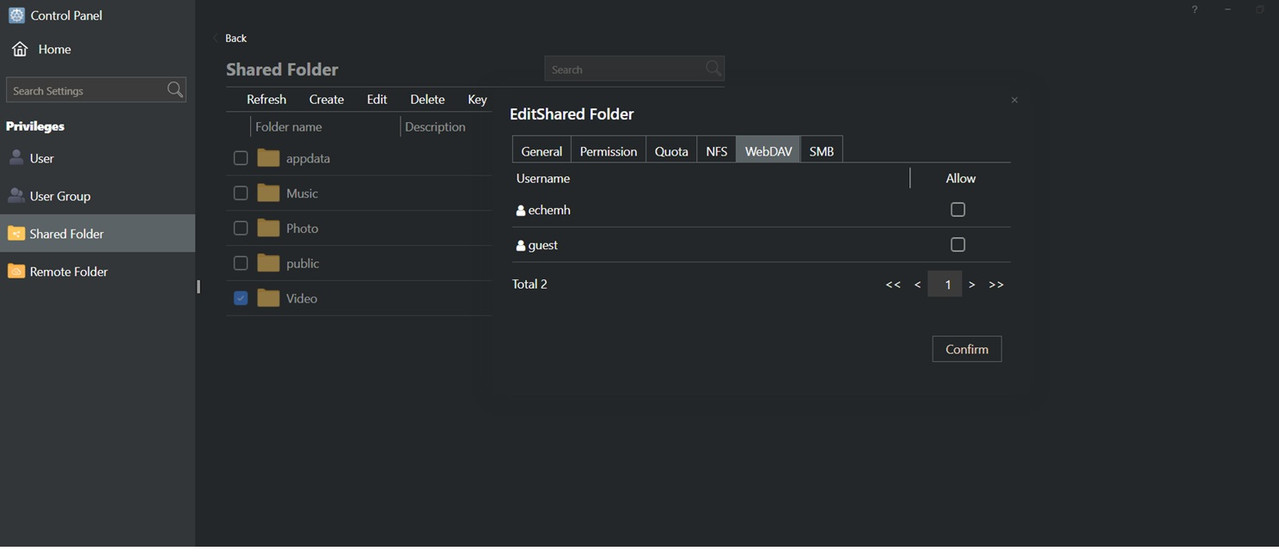Image resolution: width=1279 pixels, height=557 pixels.
Task: Click the Music folder name
Action: 302,193
